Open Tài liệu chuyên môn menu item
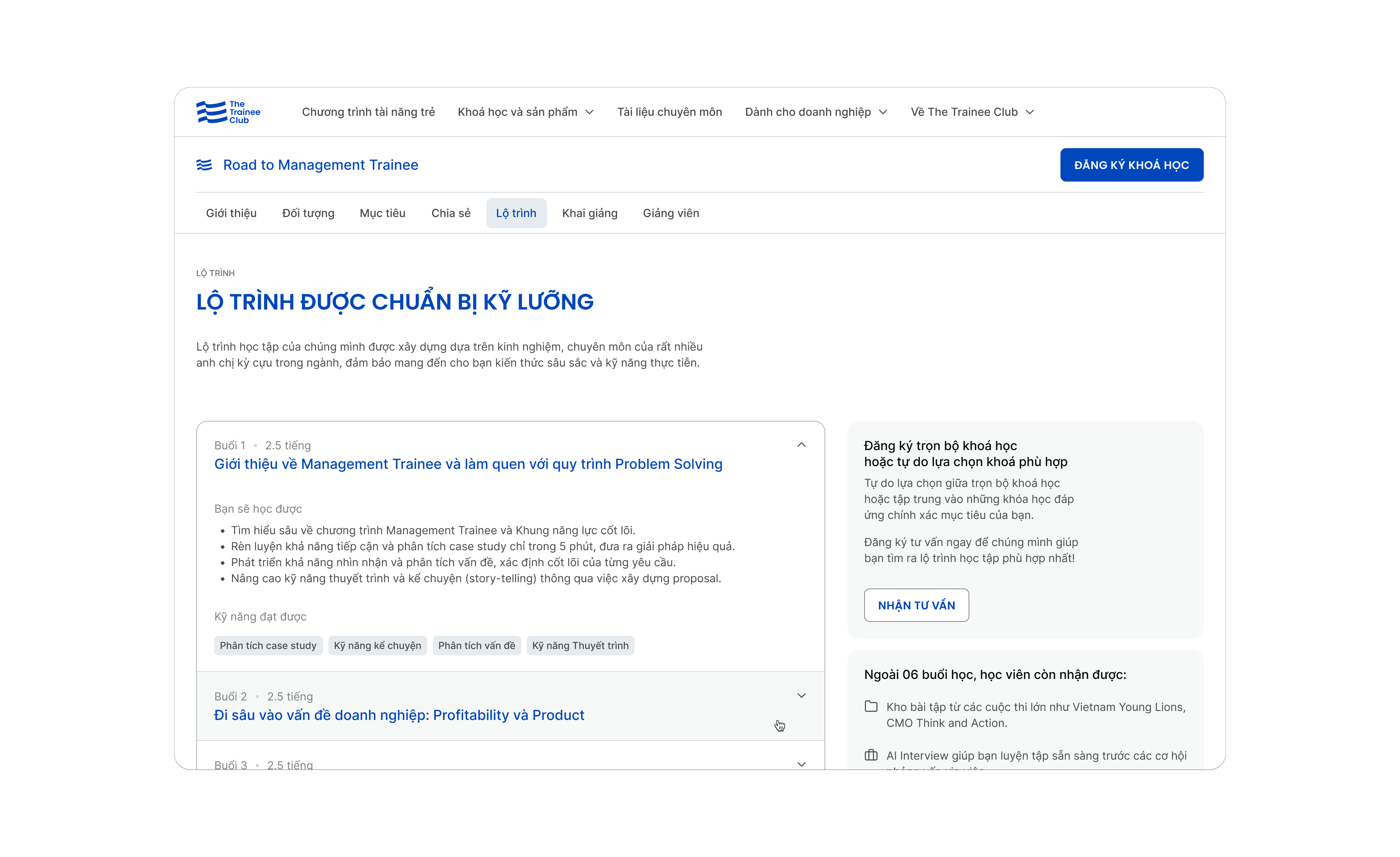 coord(669,112)
